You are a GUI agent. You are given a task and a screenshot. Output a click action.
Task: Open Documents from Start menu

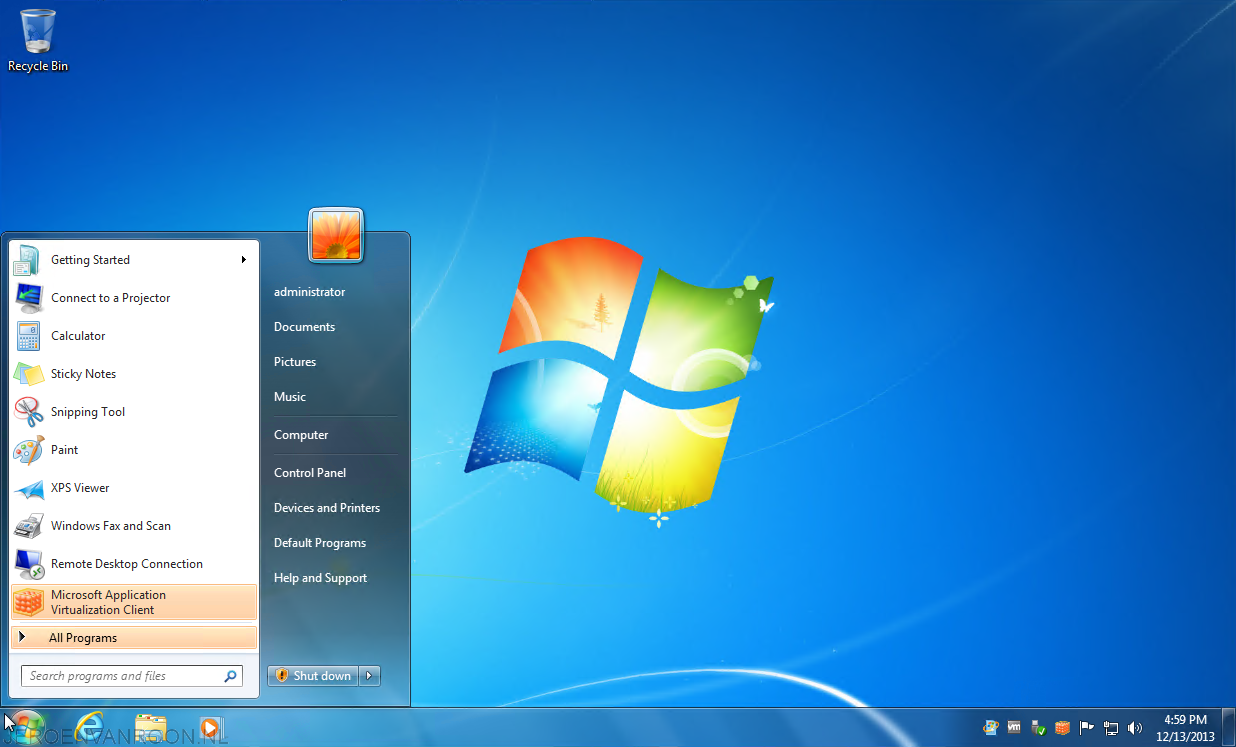pyautogui.click(x=304, y=327)
